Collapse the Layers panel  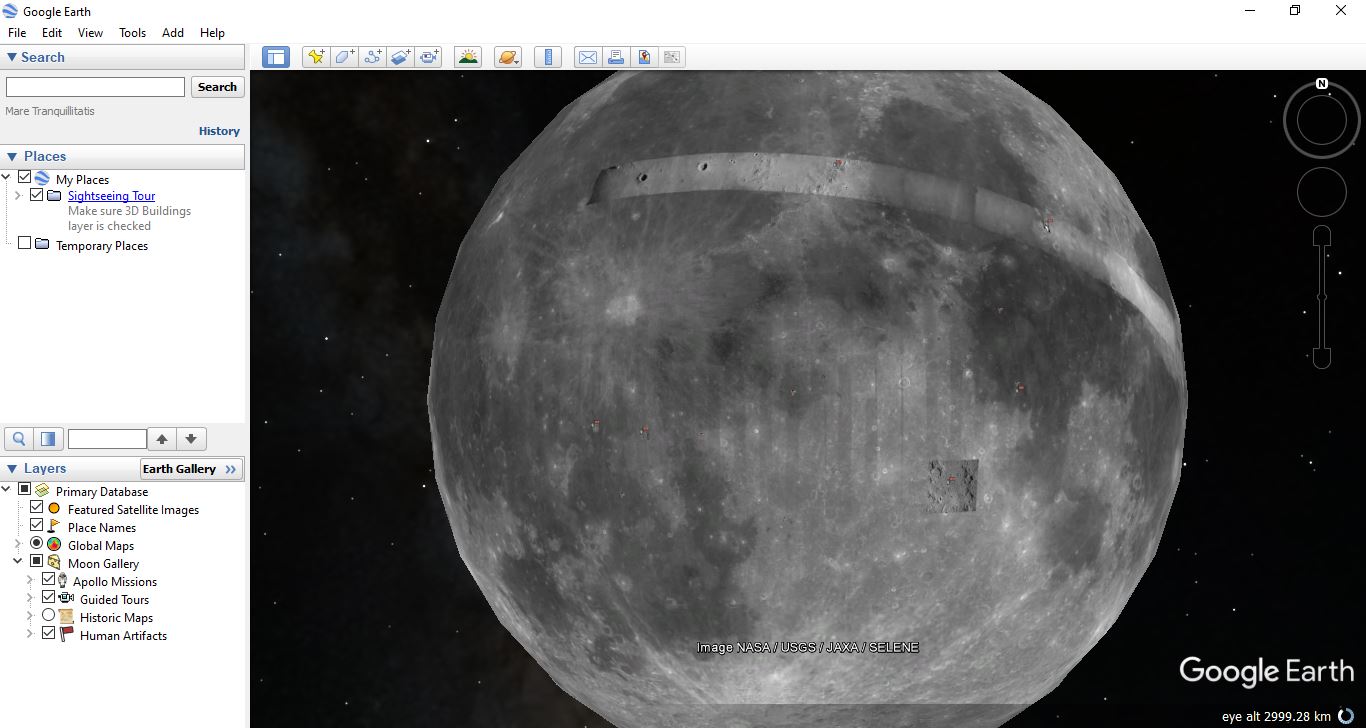click(x=12, y=468)
